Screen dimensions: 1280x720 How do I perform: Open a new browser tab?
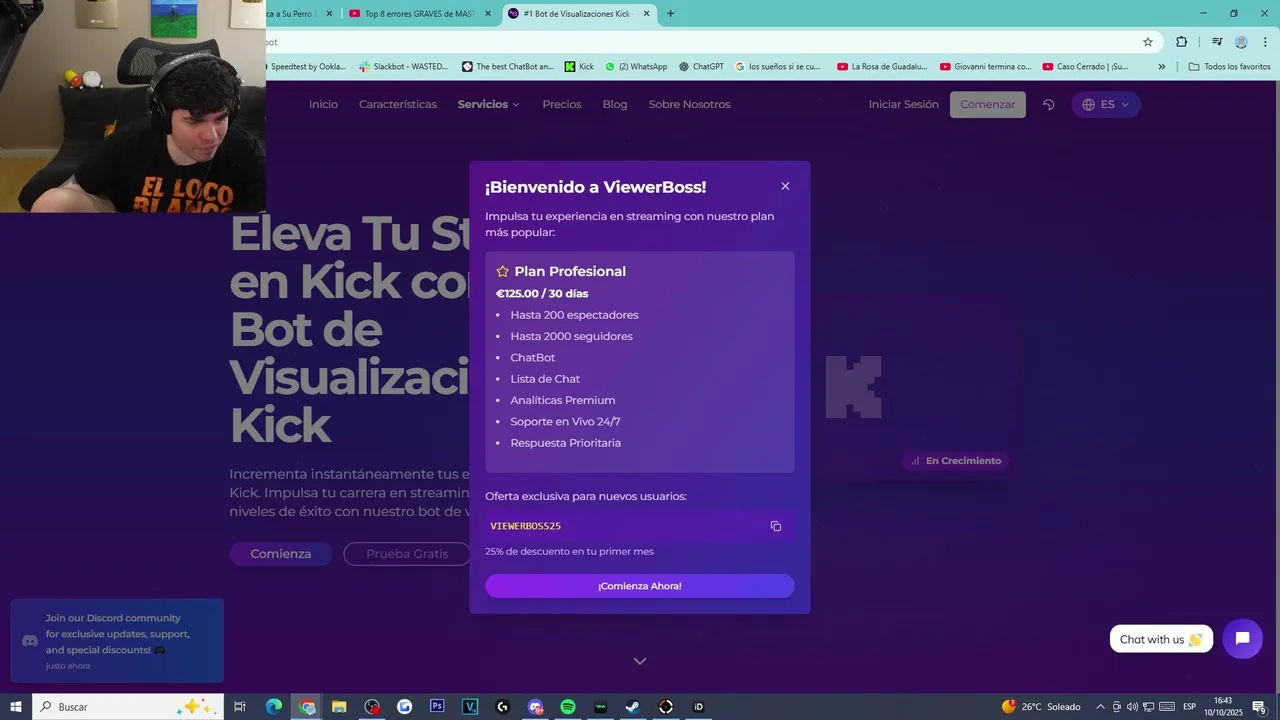670,14
